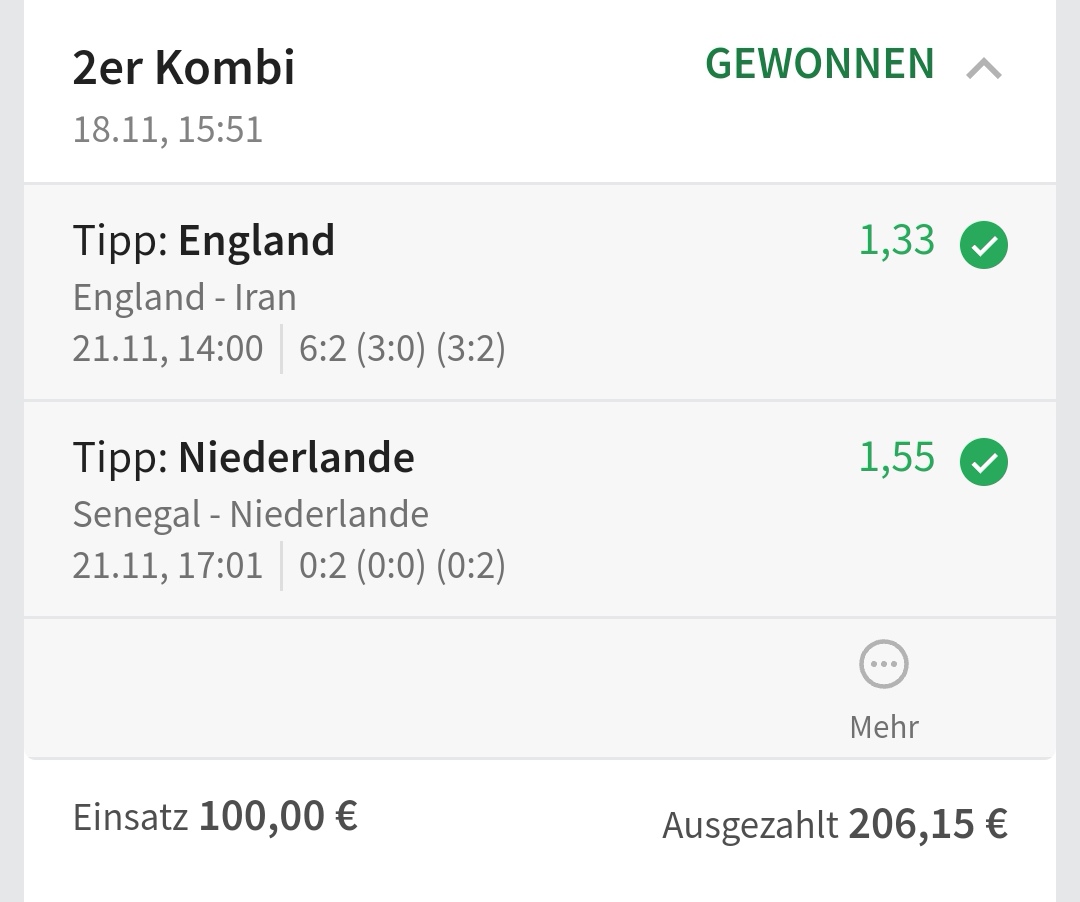Select the Tipp: England heading
The image size is (1080, 902).
click(x=204, y=241)
